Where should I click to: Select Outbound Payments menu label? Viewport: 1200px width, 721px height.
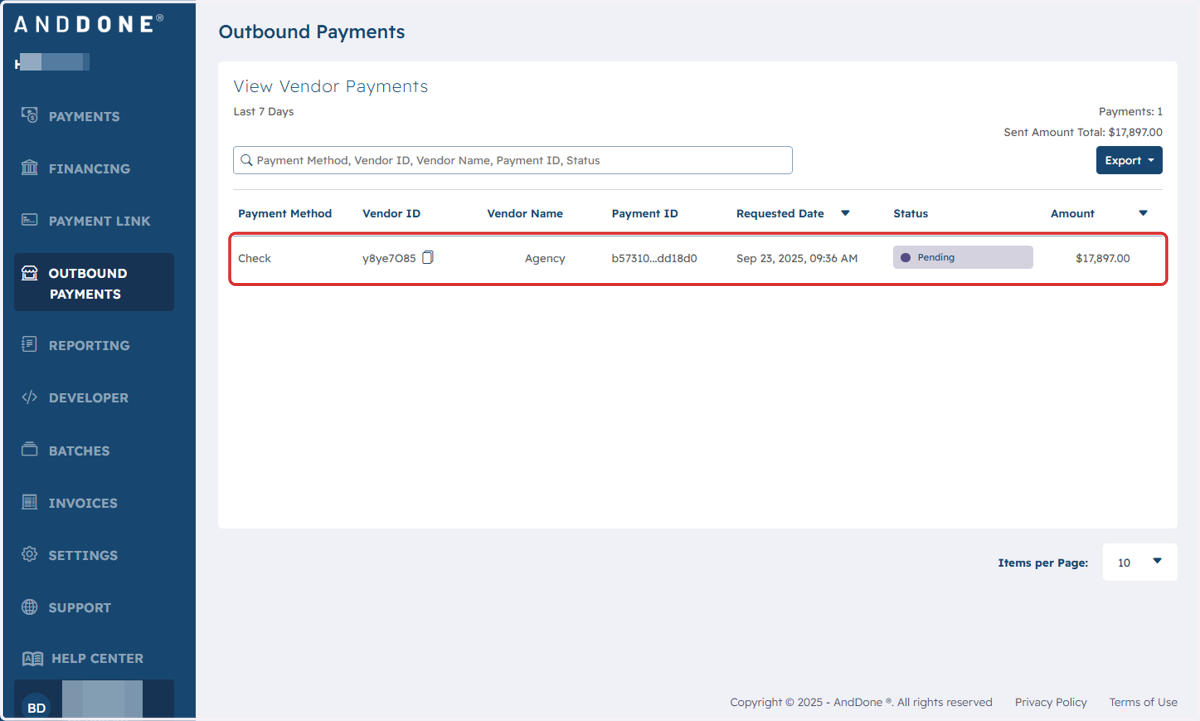pos(88,283)
